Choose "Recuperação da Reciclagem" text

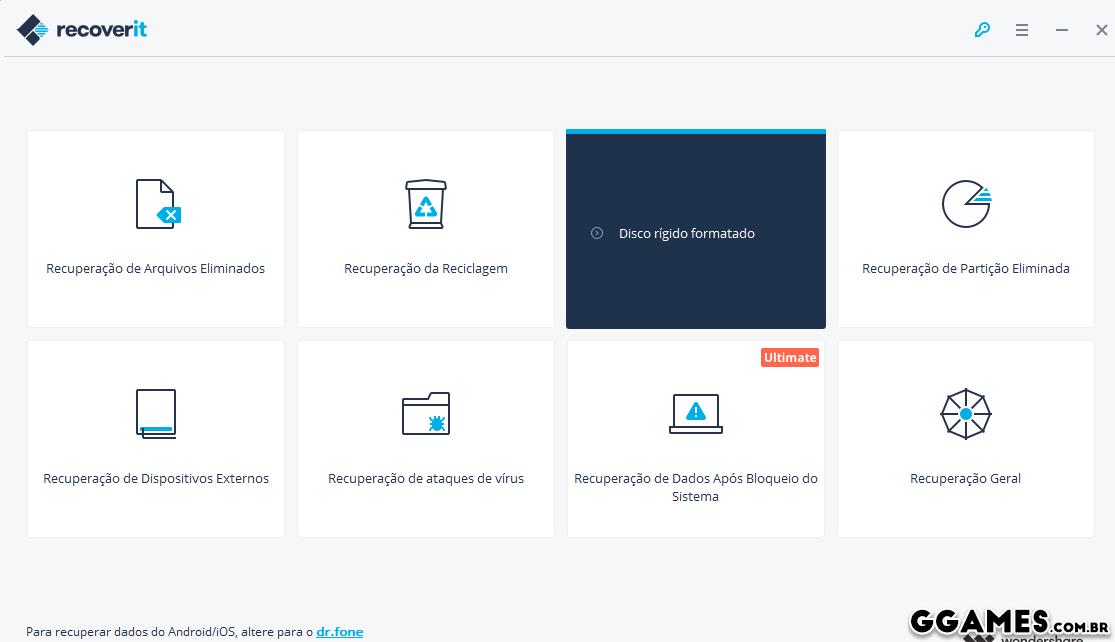[426, 269]
